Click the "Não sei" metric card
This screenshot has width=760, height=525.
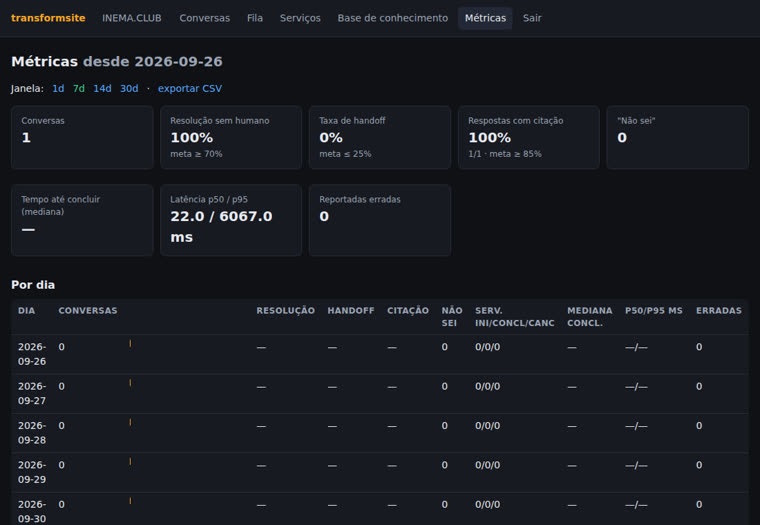[678, 137]
